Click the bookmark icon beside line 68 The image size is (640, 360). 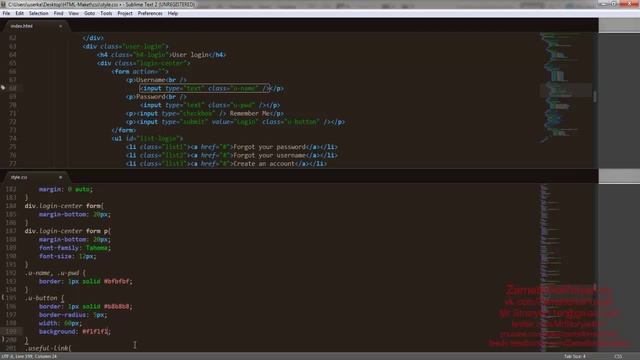pos(3,88)
